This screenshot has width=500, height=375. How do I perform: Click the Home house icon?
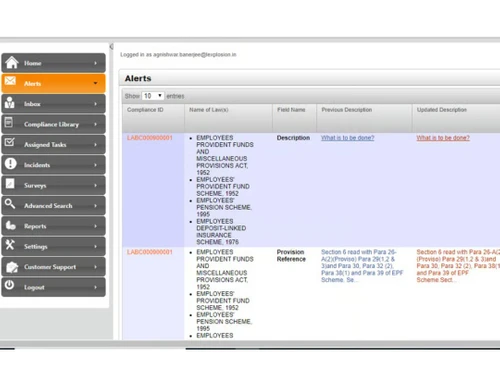(12, 62)
